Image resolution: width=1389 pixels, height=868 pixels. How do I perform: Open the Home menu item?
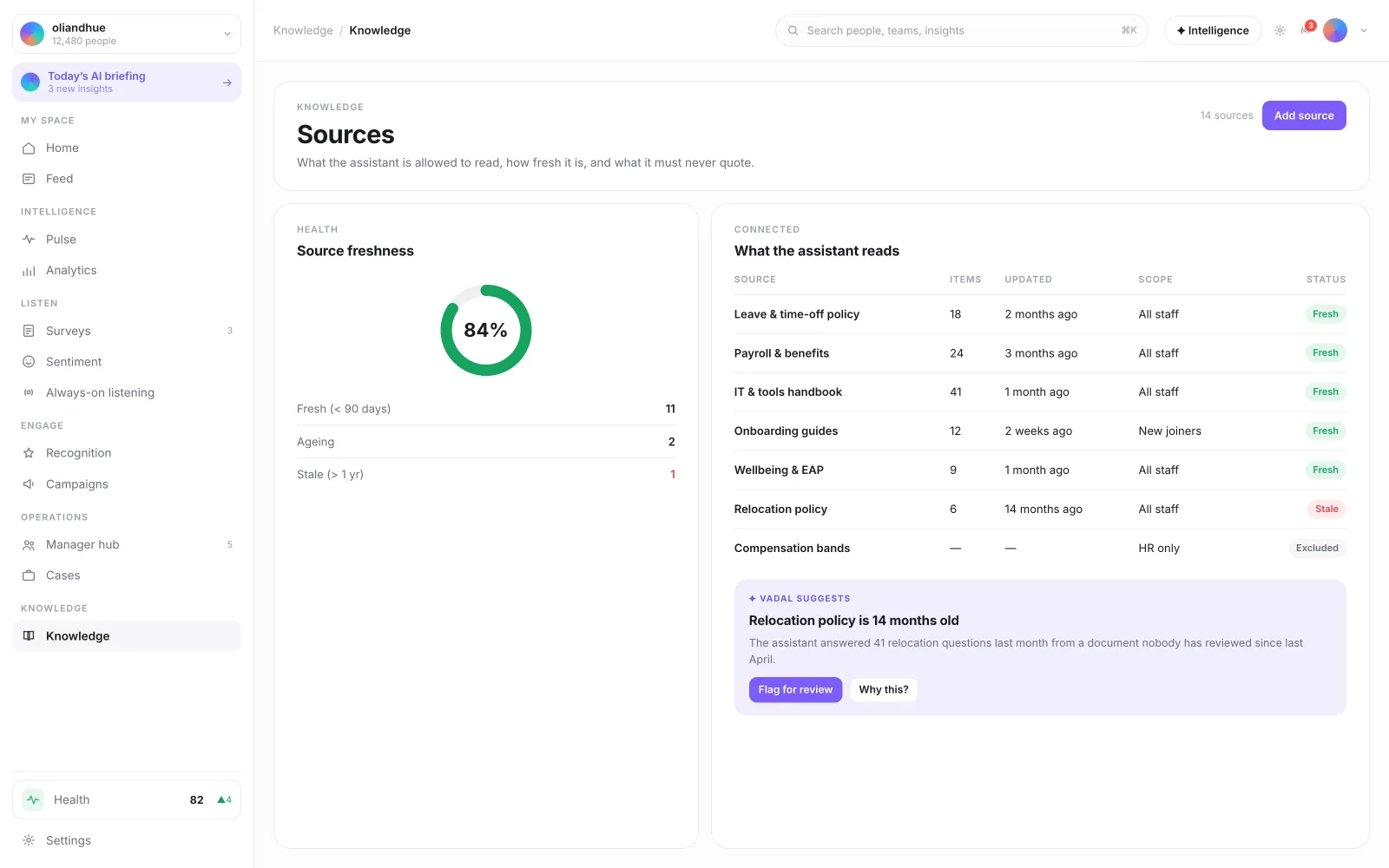pyautogui.click(x=127, y=148)
